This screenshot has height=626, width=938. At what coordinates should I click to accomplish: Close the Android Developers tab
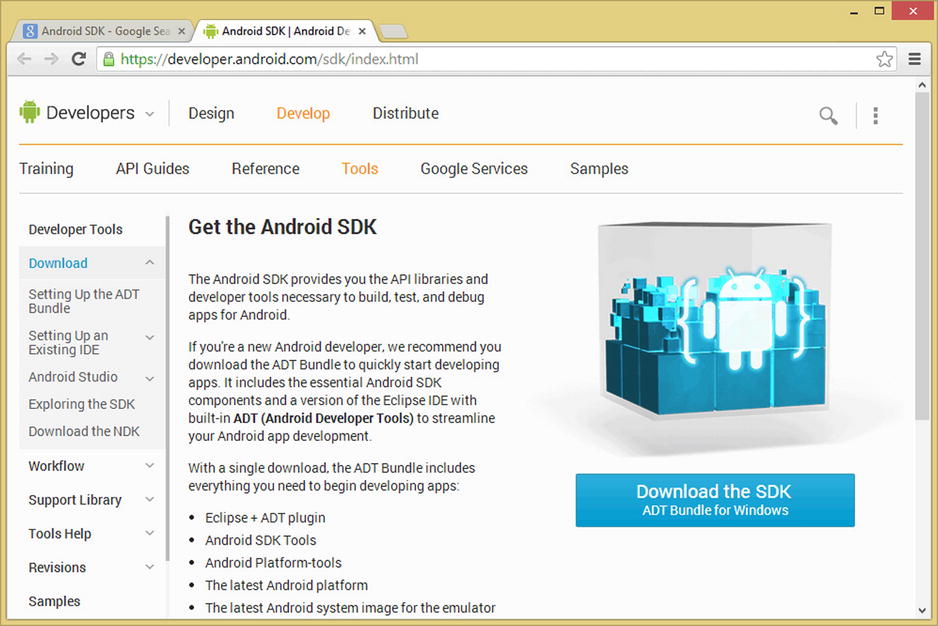tap(362, 31)
